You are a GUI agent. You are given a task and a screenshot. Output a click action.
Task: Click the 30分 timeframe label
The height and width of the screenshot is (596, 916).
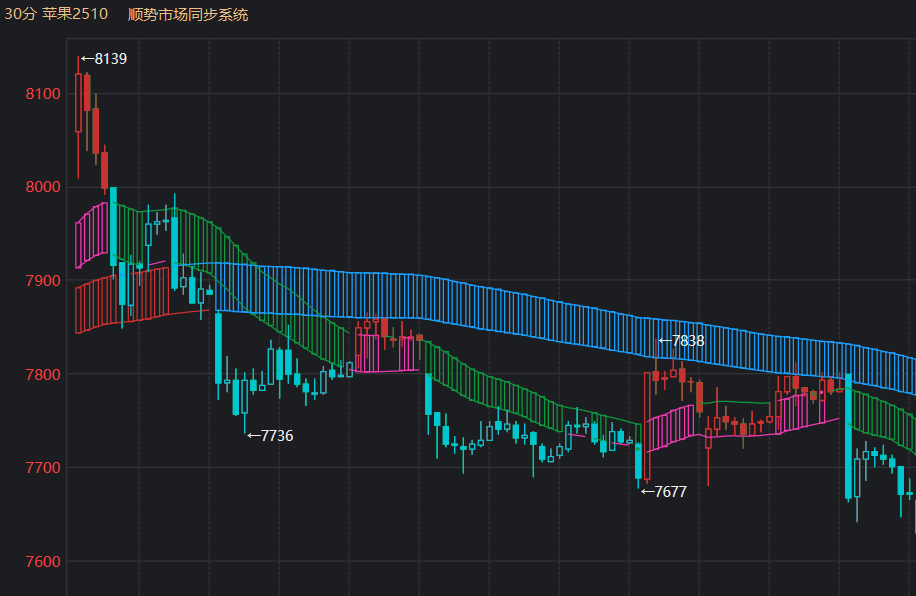pos(20,14)
